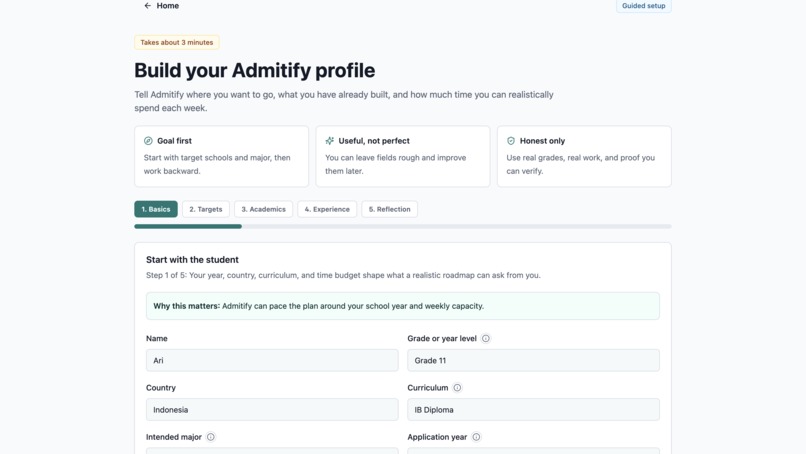806x454 pixels.
Task: Click the Build your Admitify profile heading
Action: pos(254,70)
